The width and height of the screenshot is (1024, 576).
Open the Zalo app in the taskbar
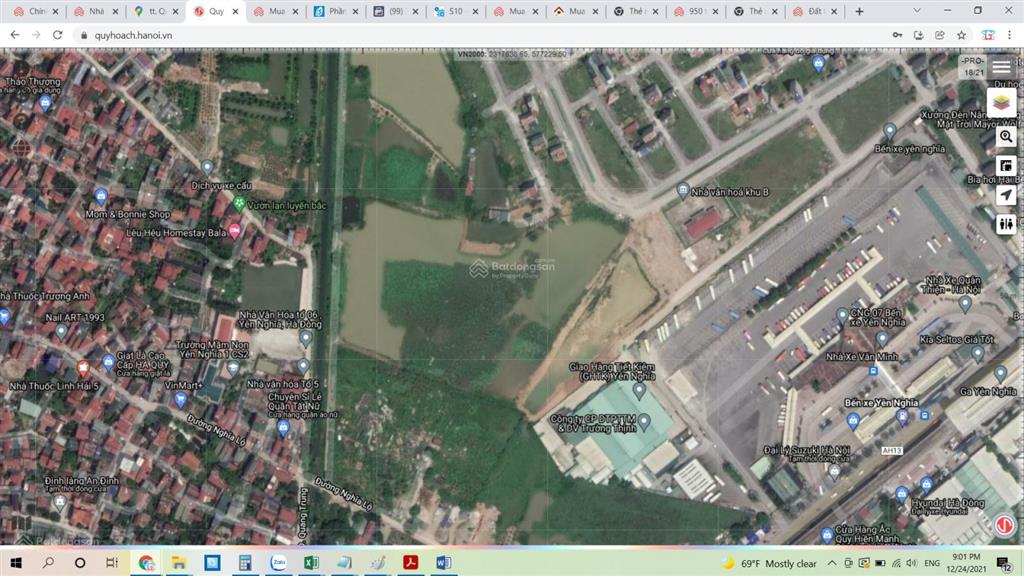[277, 563]
